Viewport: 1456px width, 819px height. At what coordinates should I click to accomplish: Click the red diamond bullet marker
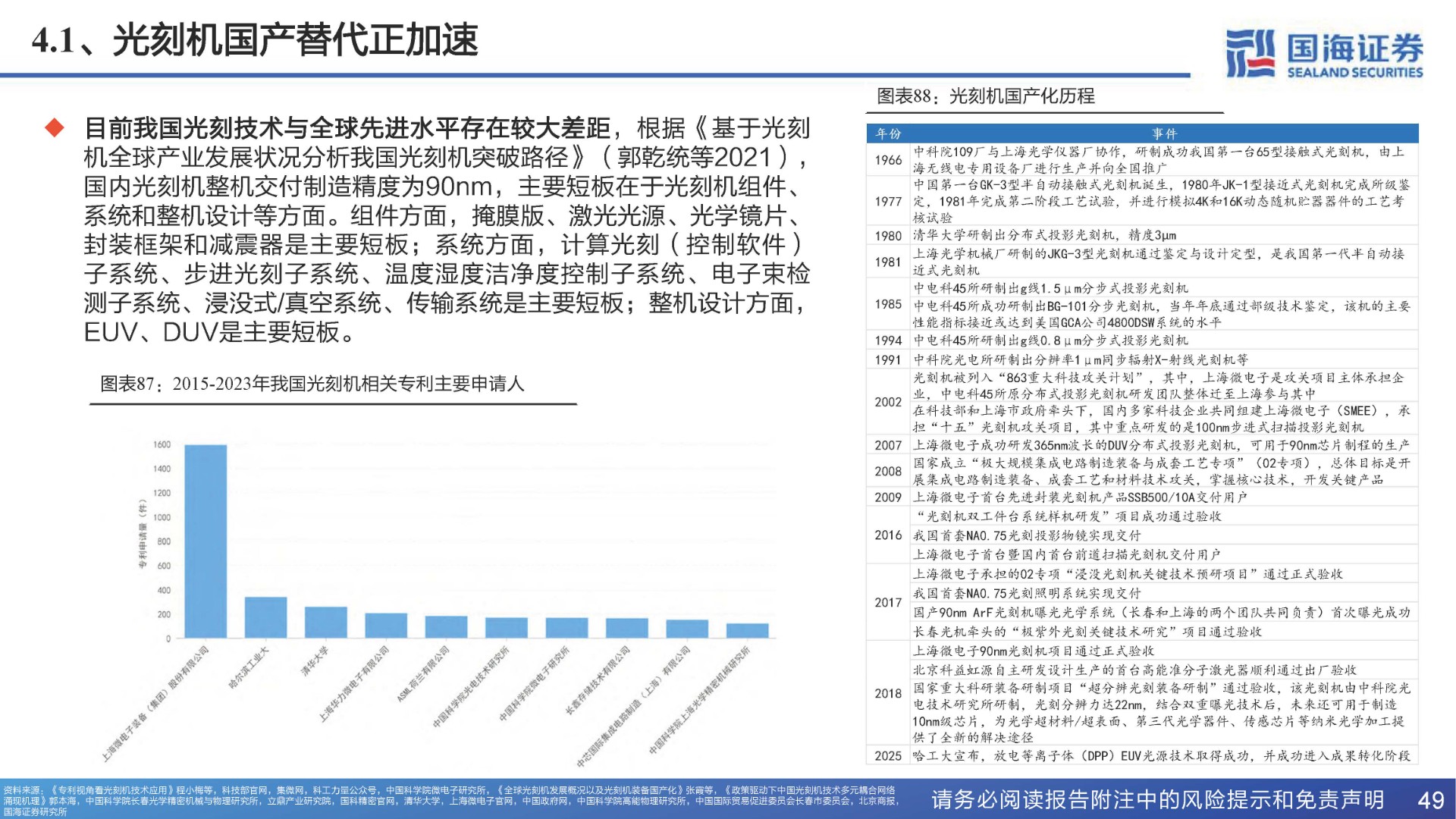(x=55, y=127)
